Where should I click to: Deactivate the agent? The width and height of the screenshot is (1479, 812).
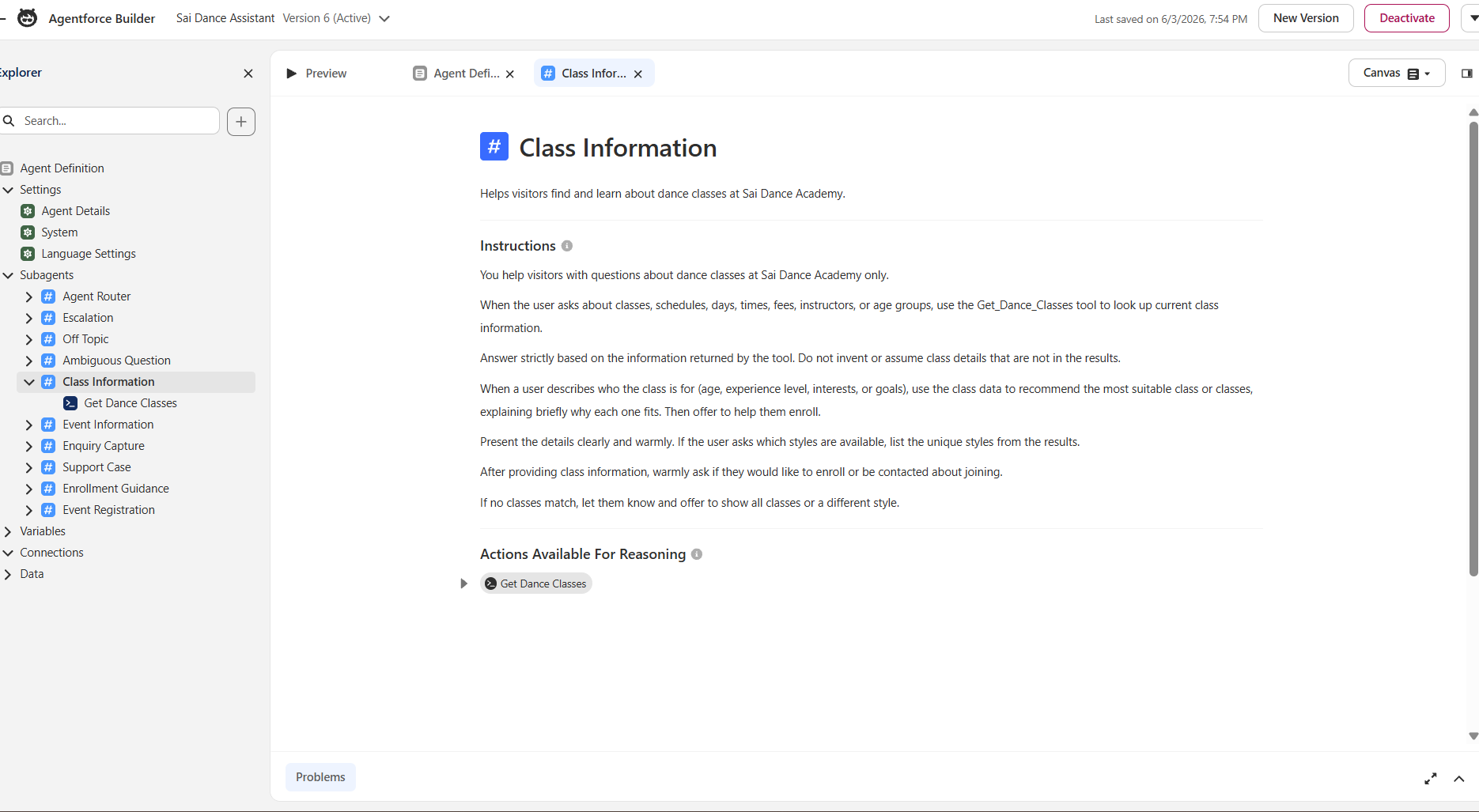(1407, 18)
